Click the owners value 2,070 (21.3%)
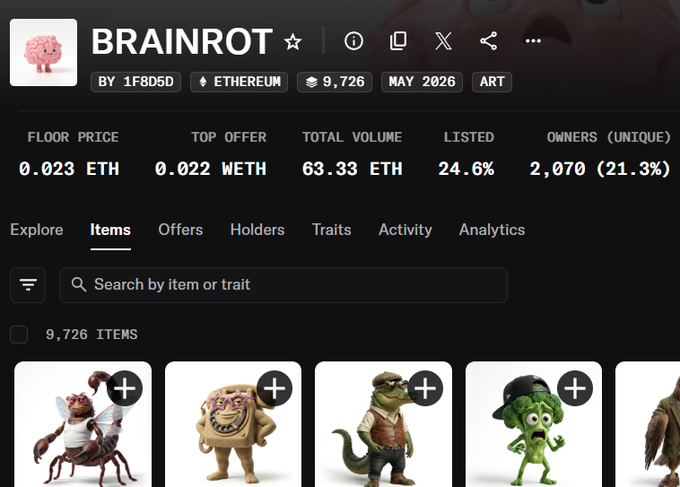The image size is (680, 487). click(x=600, y=169)
